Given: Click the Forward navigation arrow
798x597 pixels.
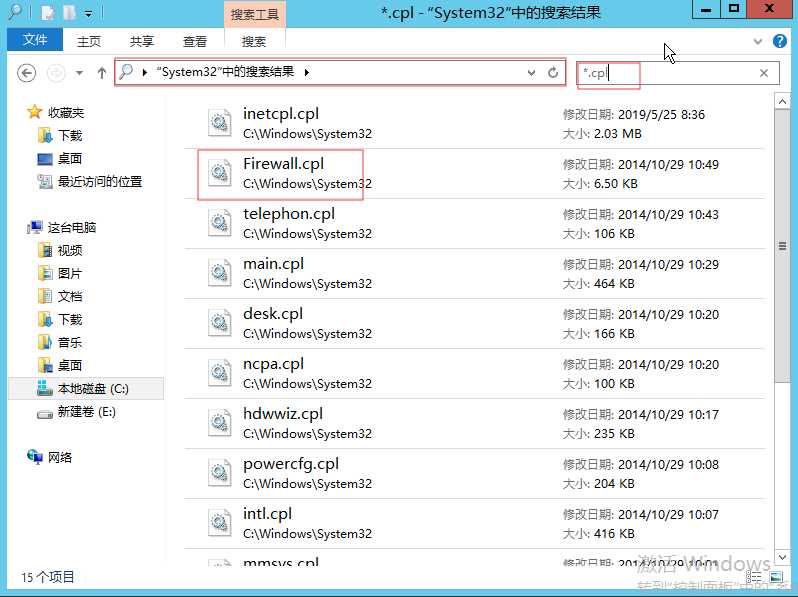Looking at the screenshot, I should [56, 73].
